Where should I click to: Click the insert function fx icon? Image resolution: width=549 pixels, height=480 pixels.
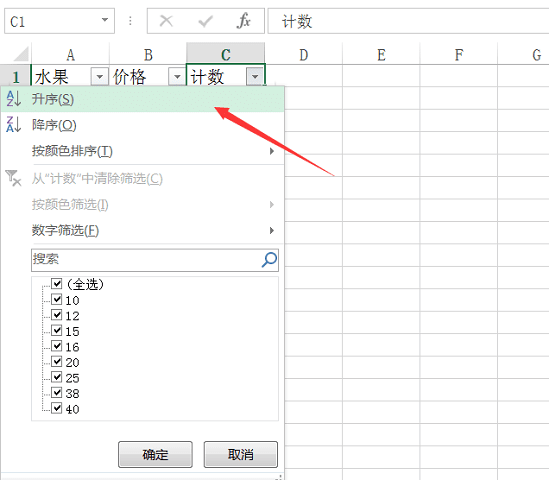coord(243,21)
